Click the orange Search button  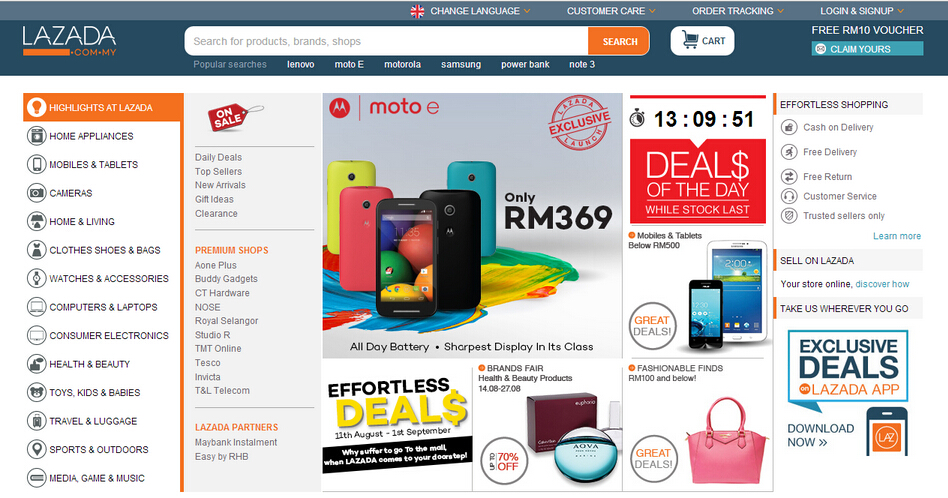tap(619, 41)
